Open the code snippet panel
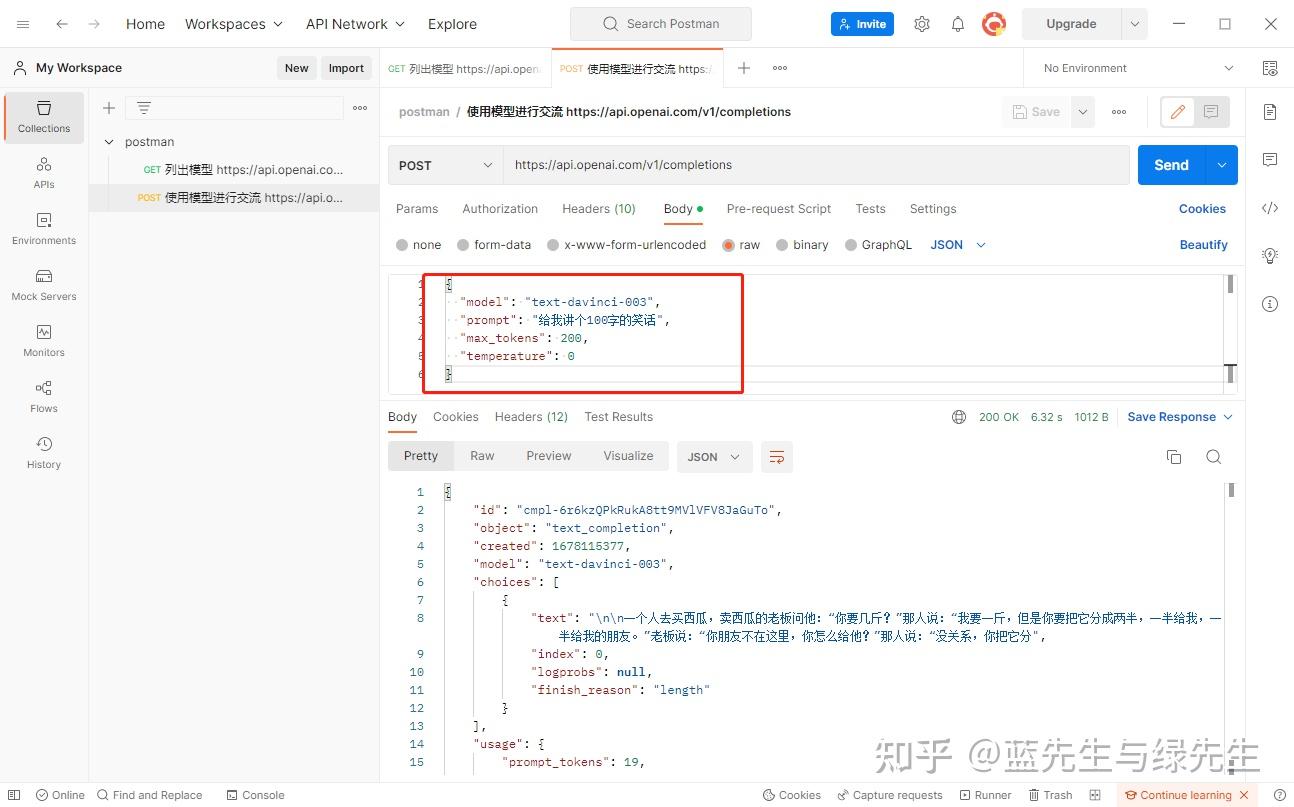Viewport: 1294px width, 807px height. tap(1270, 208)
